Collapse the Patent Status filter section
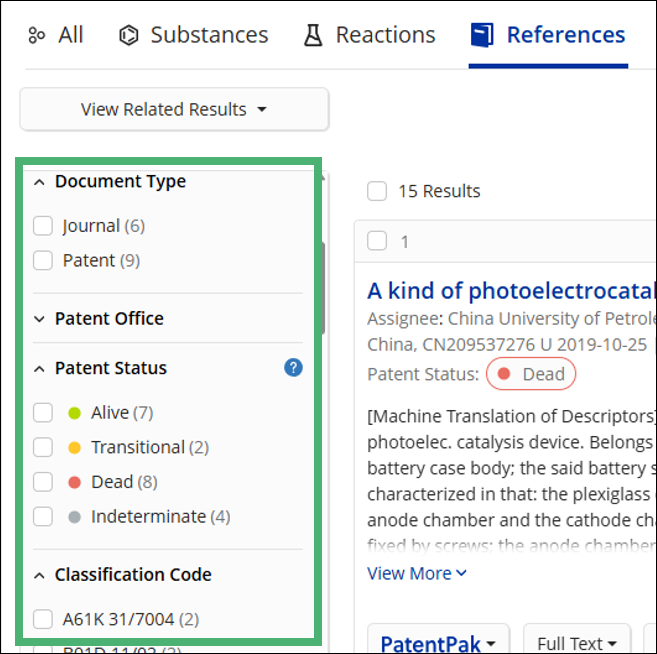The width and height of the screenshot is (657, 654). point(39,369)
